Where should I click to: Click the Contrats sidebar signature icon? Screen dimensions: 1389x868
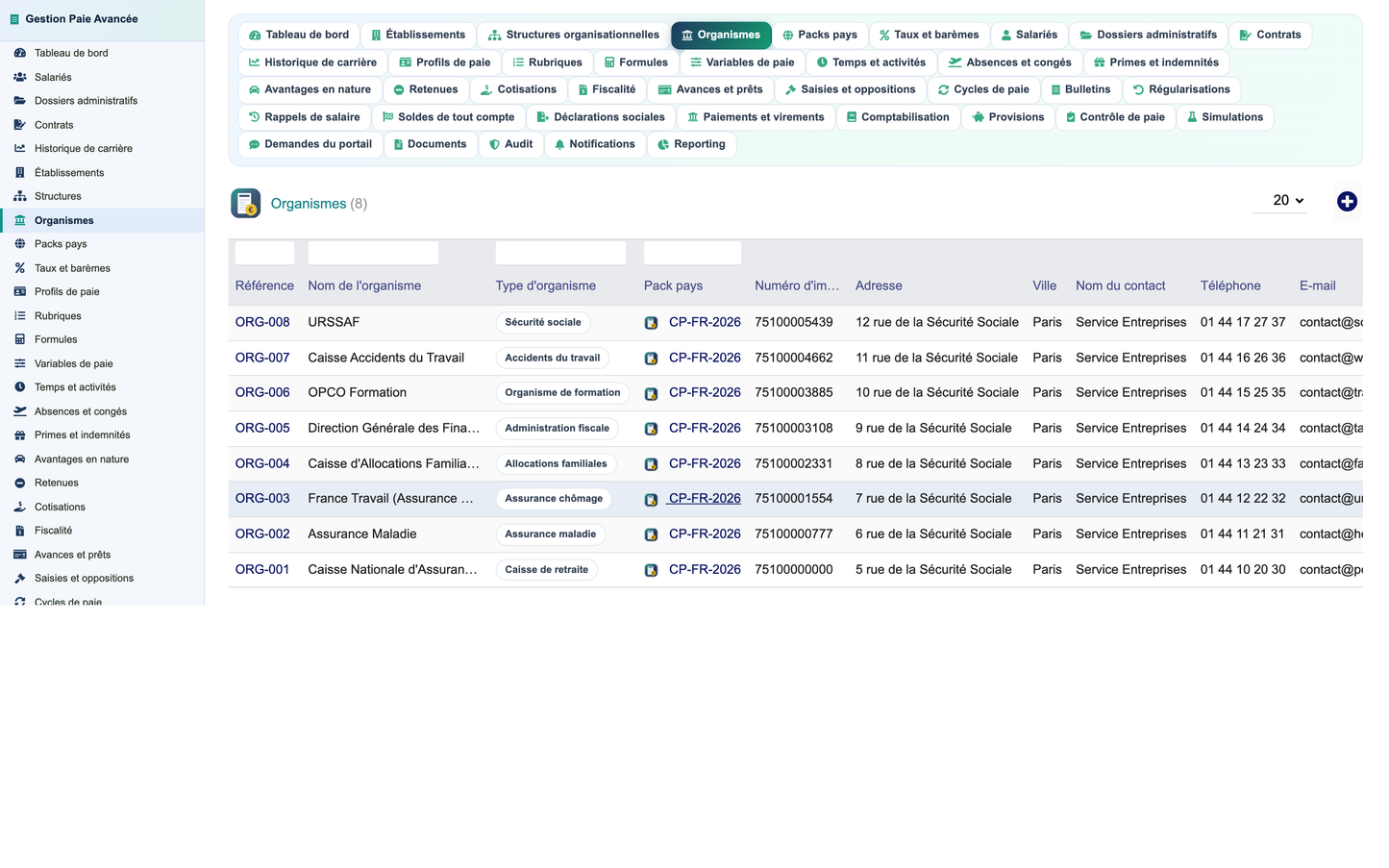coord(19,124)
